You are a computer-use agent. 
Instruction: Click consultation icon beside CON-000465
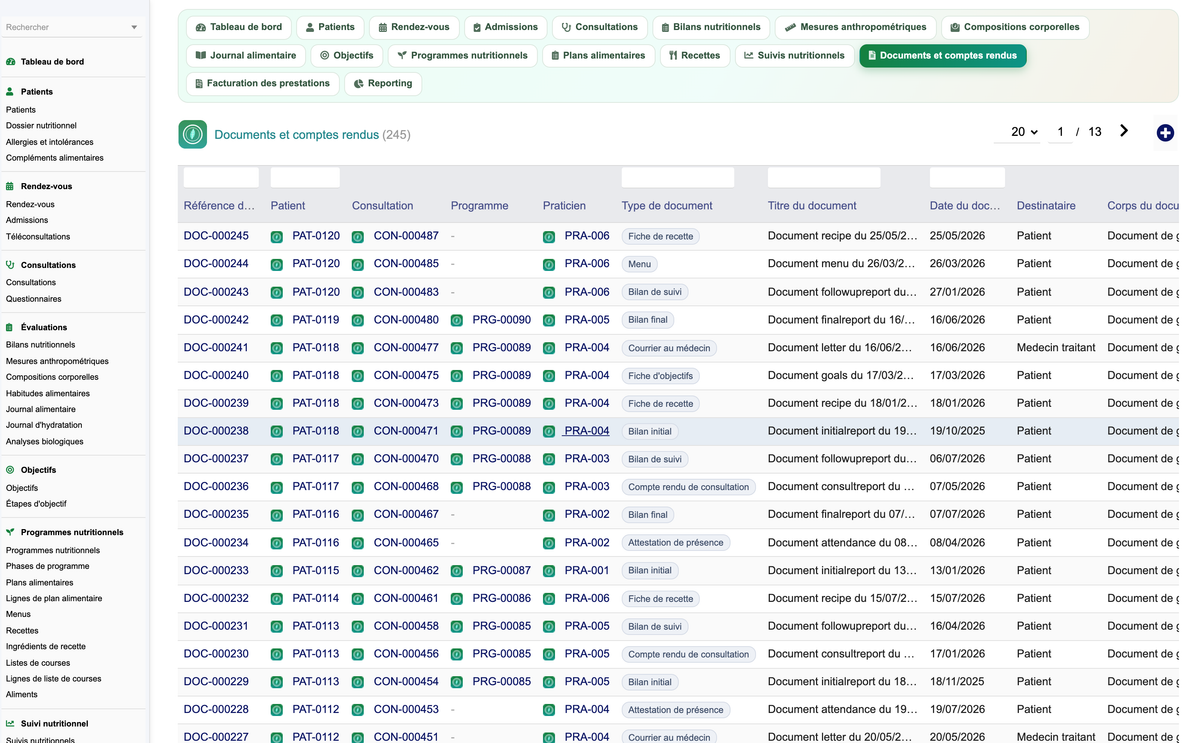[x=358, y=543]
